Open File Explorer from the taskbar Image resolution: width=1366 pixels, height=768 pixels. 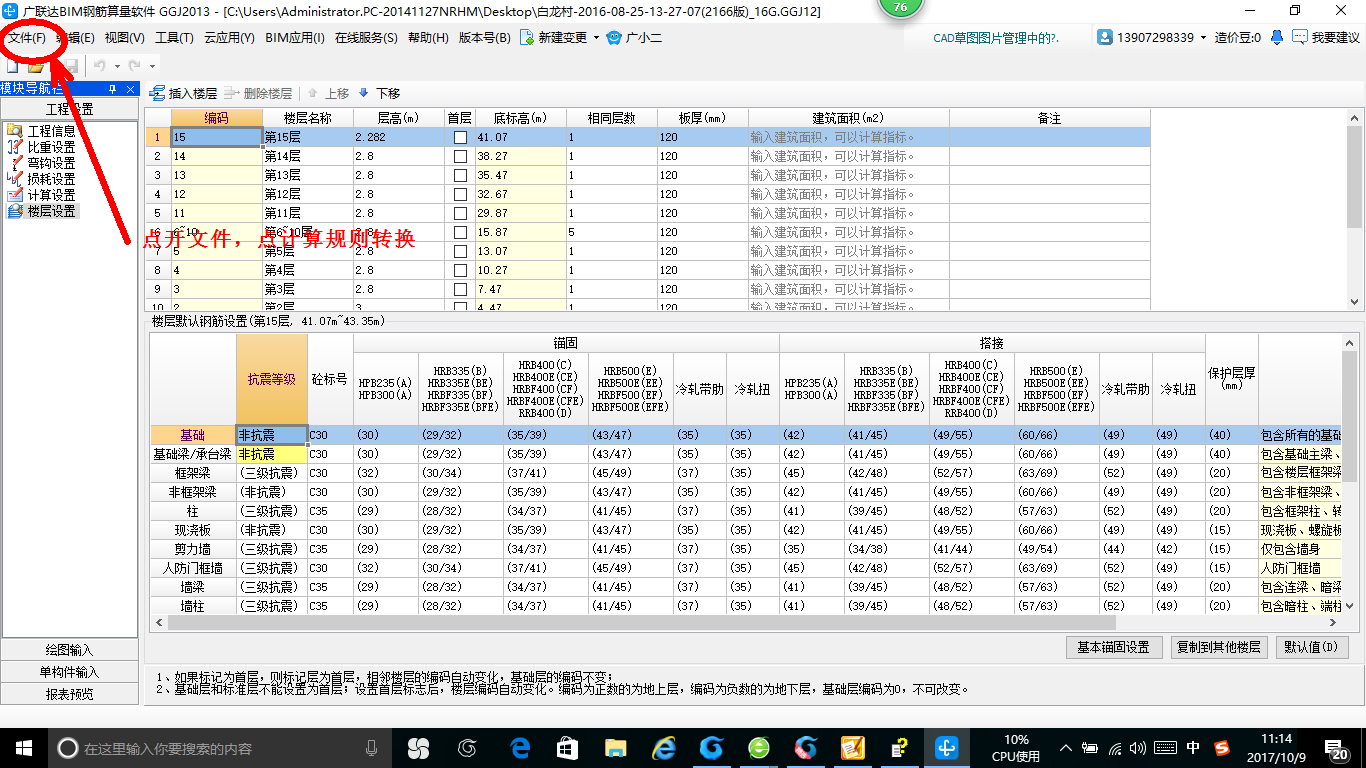[615, 748]
